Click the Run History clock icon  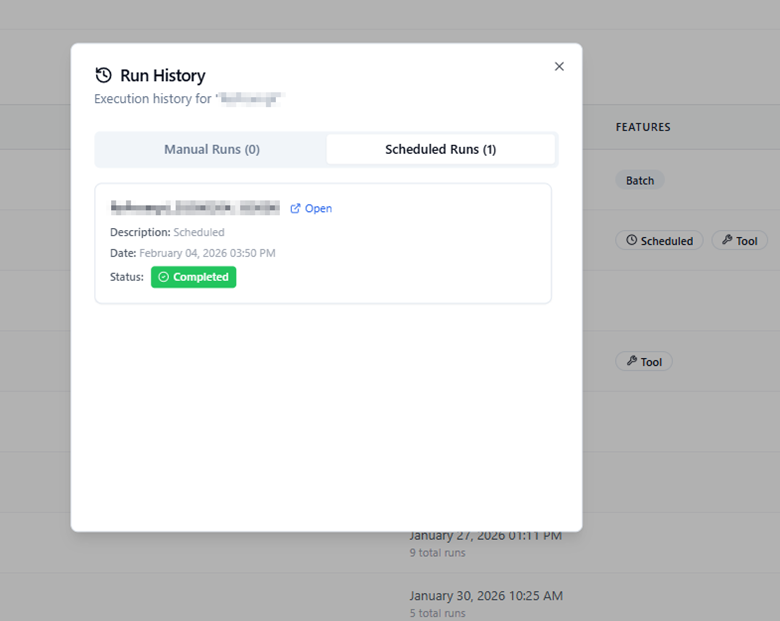tap(103, 76)
